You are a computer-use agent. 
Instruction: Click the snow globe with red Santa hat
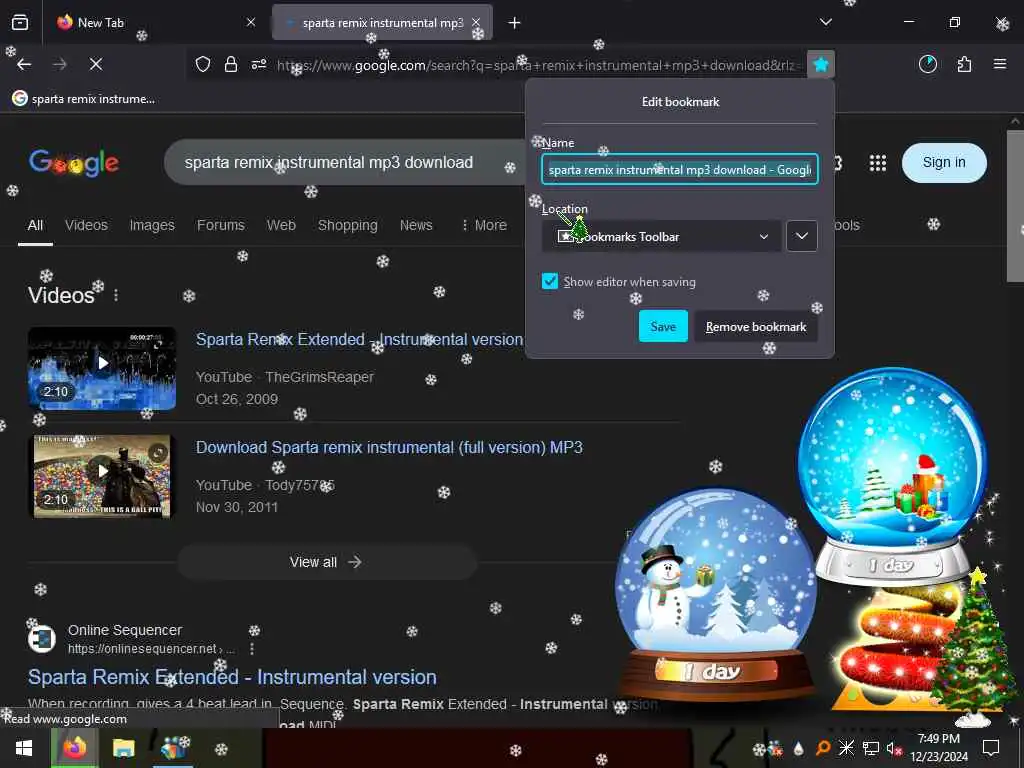pos(892,477)
